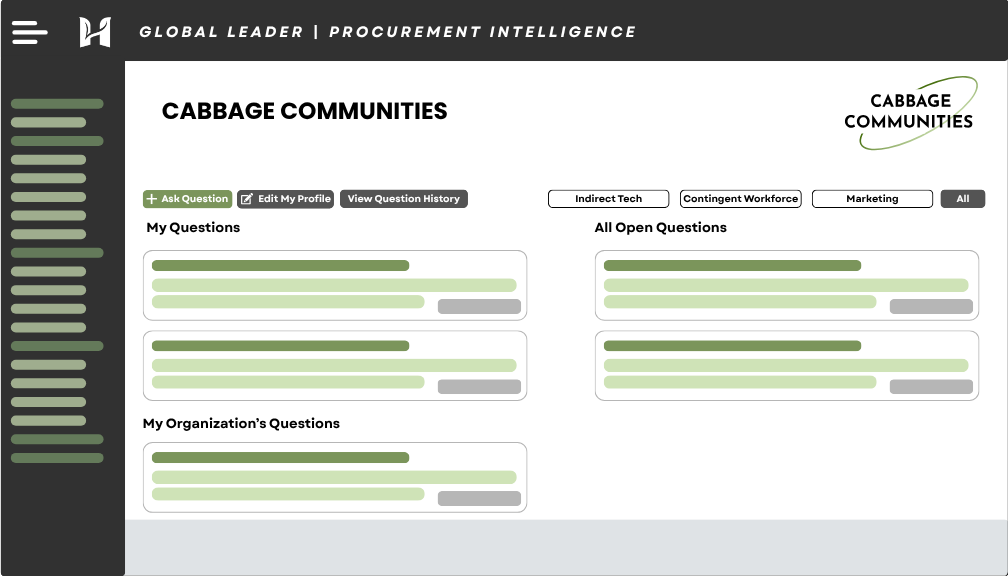Select the topmost item in the left sidebar

click(57, 104)
